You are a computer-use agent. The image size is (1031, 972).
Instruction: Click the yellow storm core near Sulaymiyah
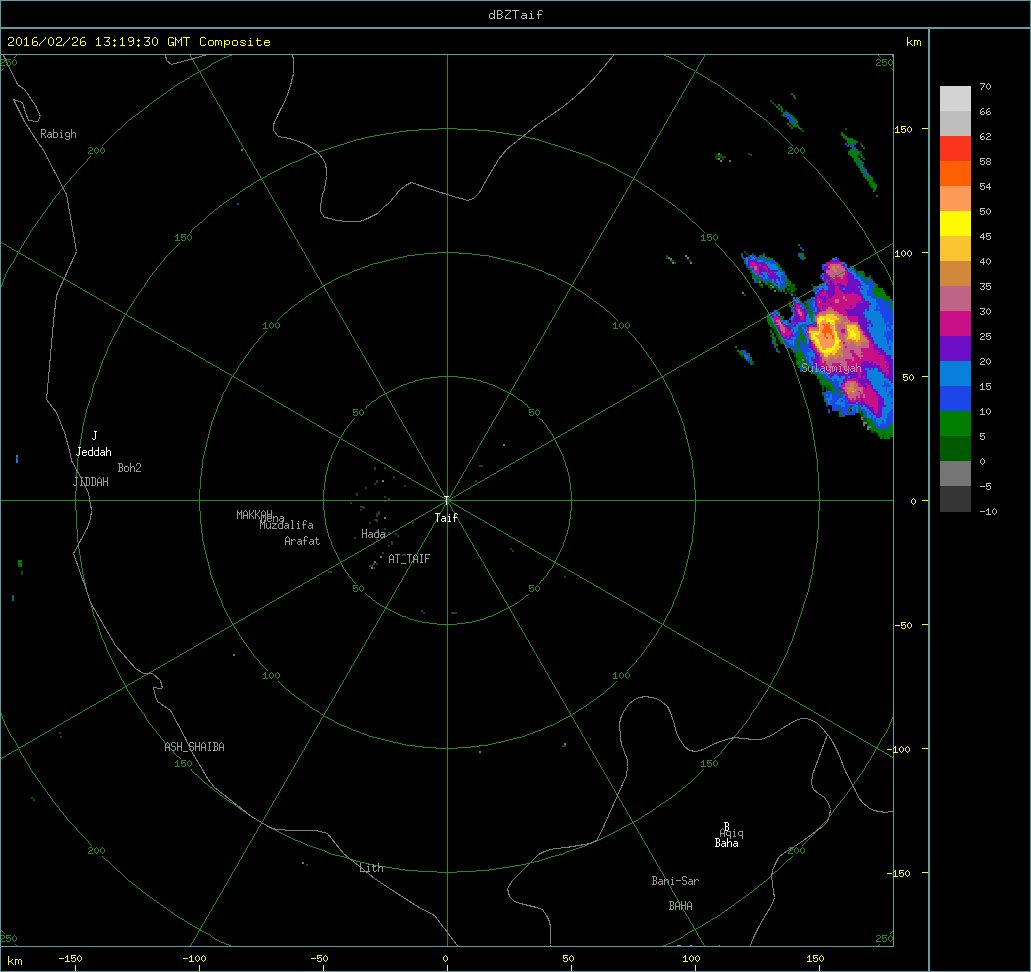pos(824,334)
